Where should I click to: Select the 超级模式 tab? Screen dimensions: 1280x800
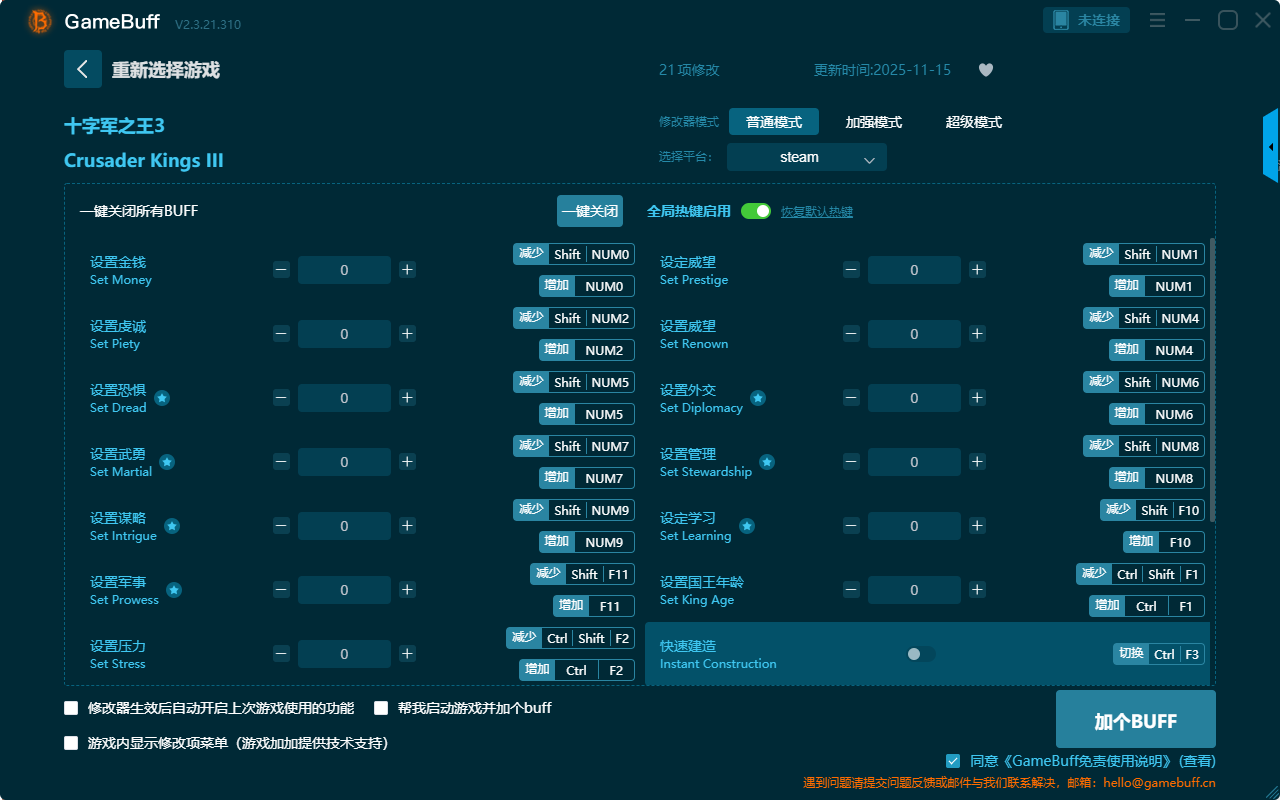coord(973,122)
